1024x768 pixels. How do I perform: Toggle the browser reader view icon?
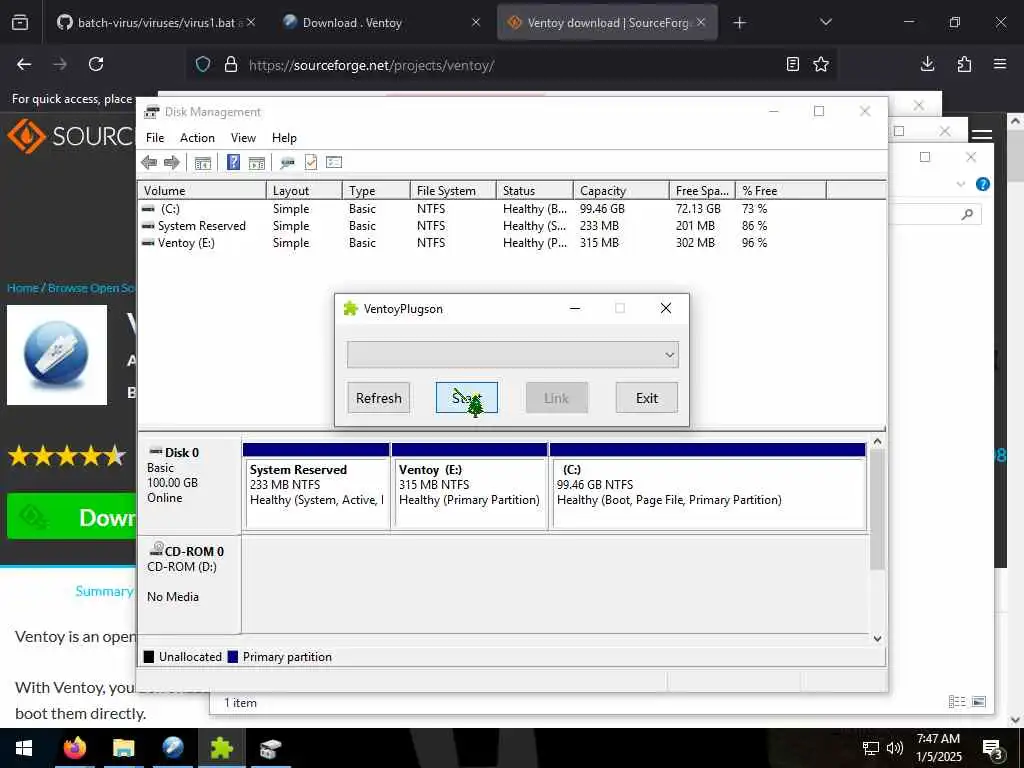[793, 64]
